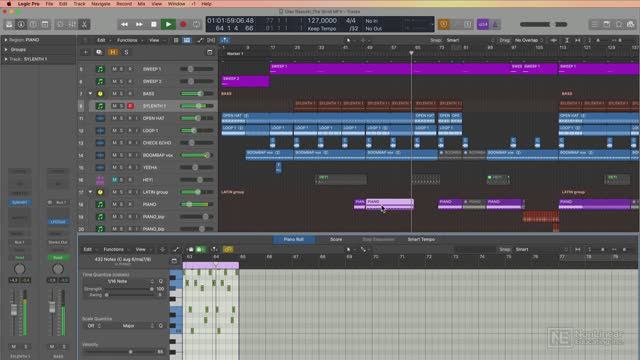Click the Add Track plus button
The width and height of the screenshot is (640, 360).
pos(86,52)
